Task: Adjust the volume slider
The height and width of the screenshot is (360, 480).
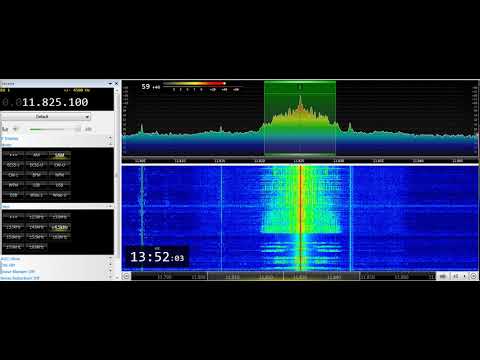Action: pyautogui.click(x=55, y=129)
